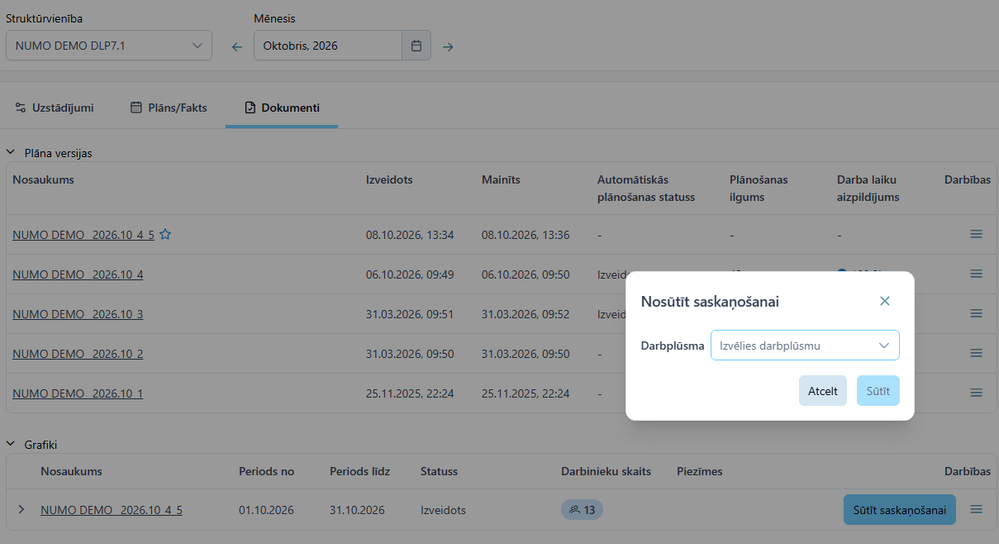Switch to the Uzstādījumi tab
The width and height of the screenshot is (999, 544).
click(x=55, y=108)
